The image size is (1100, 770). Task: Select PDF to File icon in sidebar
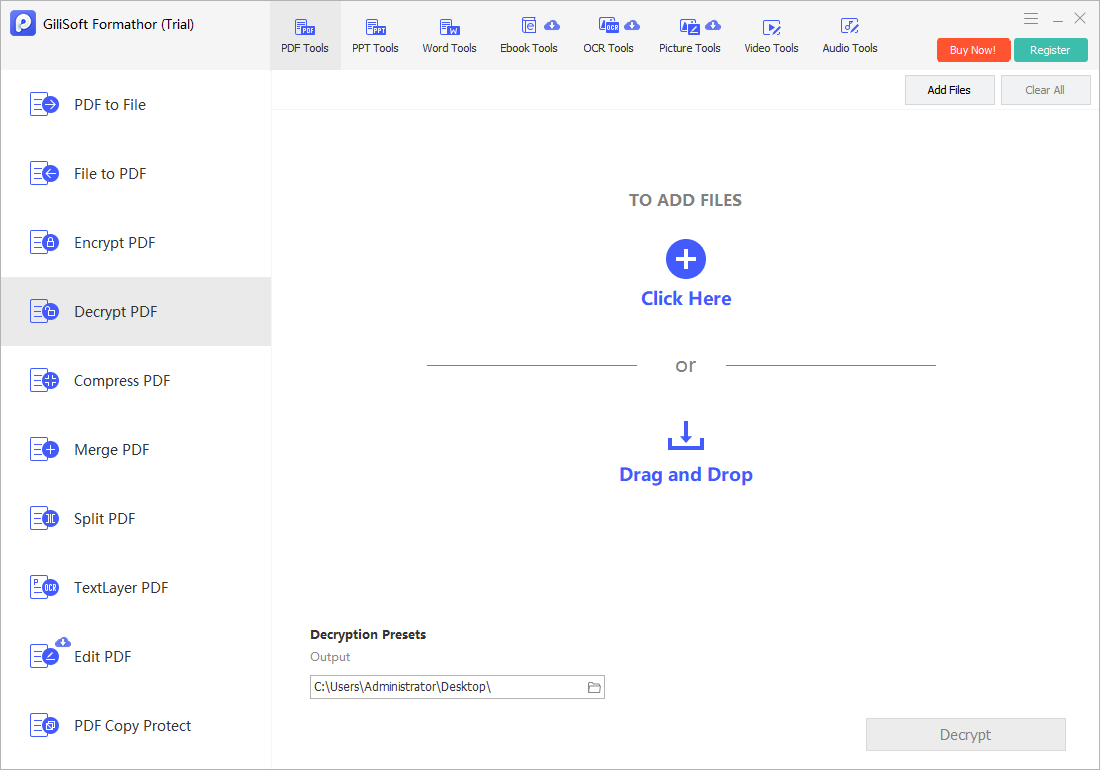click(44, 104)
